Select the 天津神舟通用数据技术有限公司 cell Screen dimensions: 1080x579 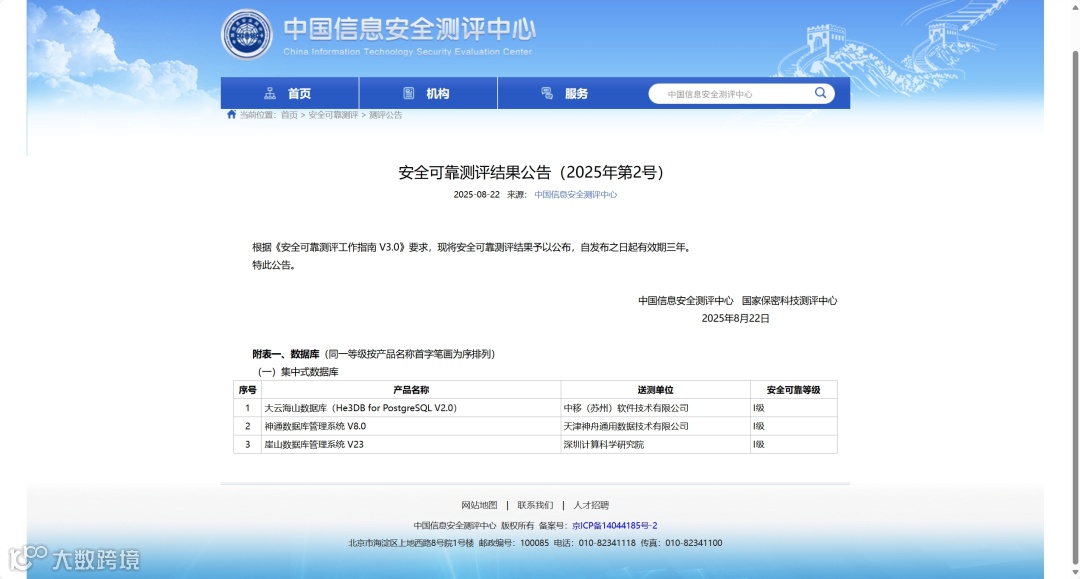click(656, 426)
